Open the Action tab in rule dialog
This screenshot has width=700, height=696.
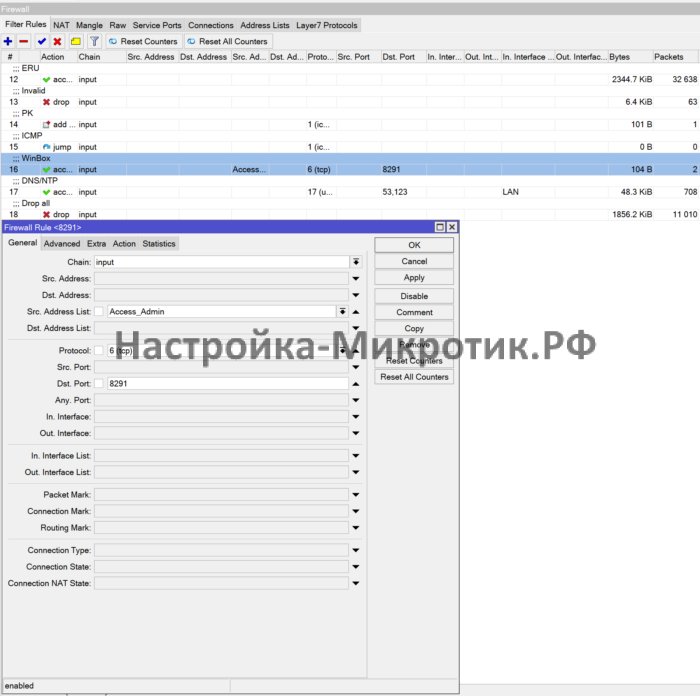coord(124,244)
